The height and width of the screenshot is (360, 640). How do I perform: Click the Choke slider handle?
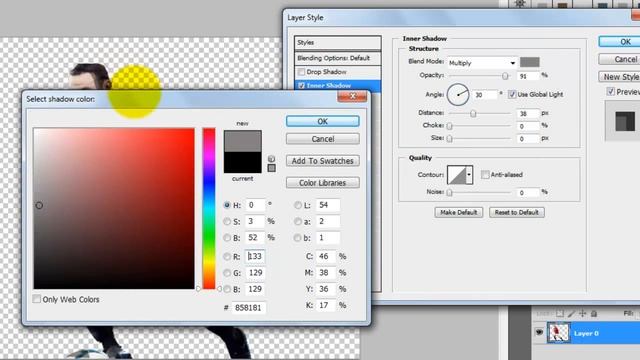(449, 126)
